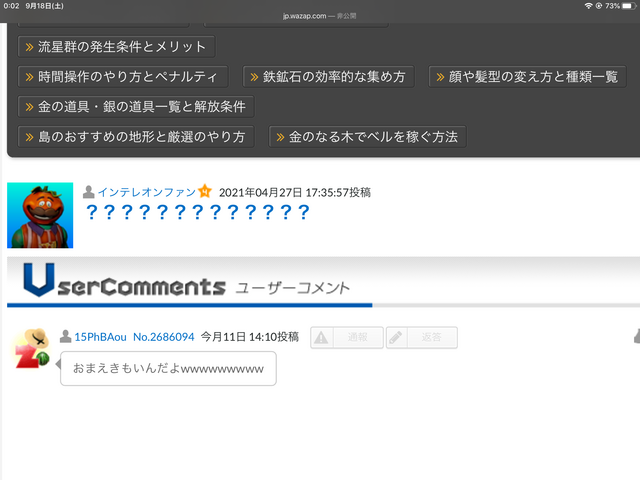The width and height of the screenshot is (640, 480).
Task: Open 金の道具・銀の道具一覧と解放条件 link
Action: point(136,107)
